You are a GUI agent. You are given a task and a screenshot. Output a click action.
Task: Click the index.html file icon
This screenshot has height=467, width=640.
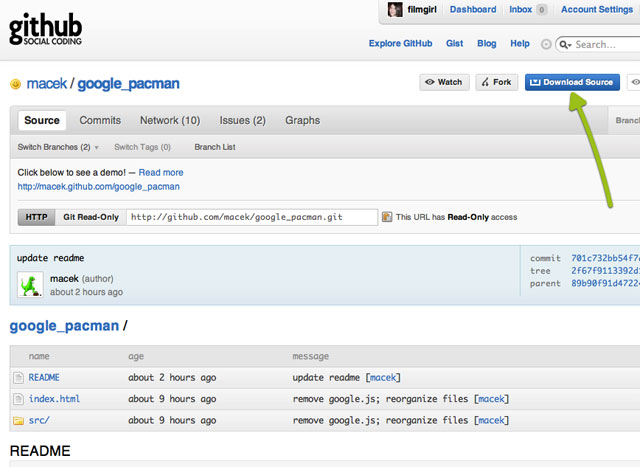18,399
